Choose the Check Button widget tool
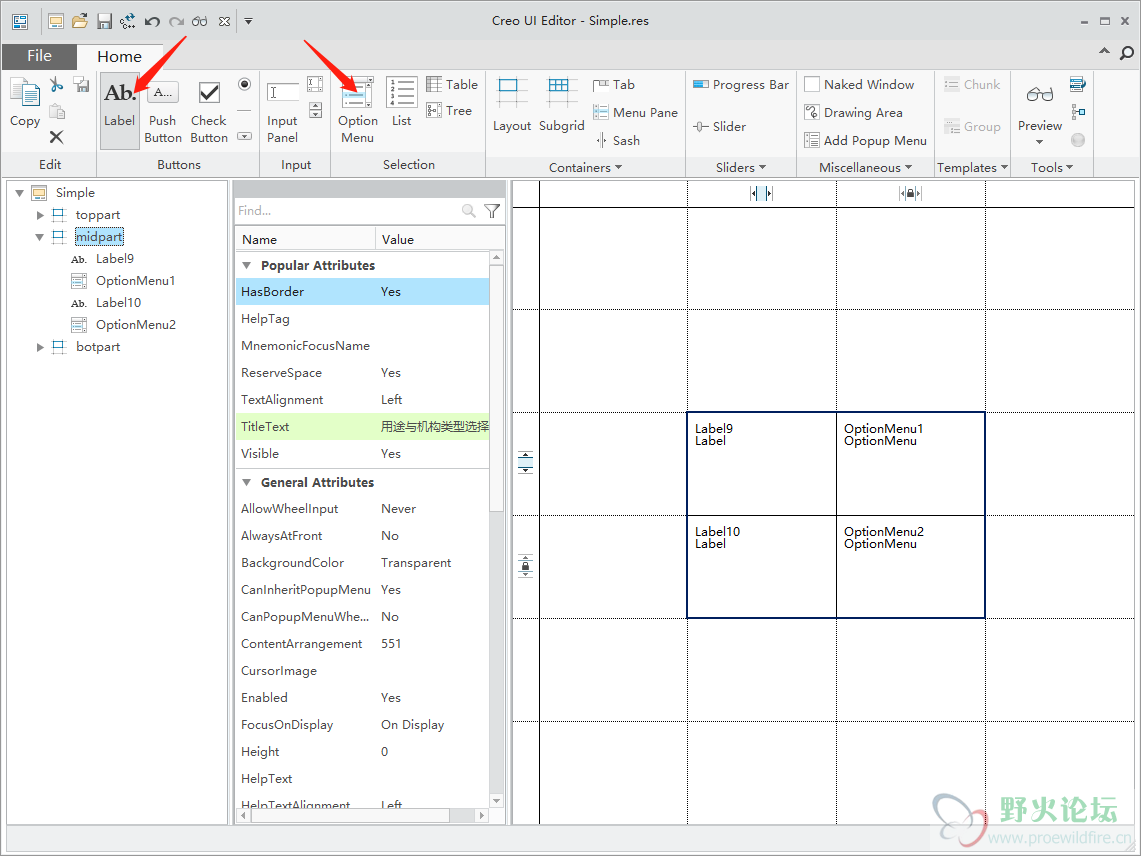Screen dimensions: 1141x856 point(209,111)
